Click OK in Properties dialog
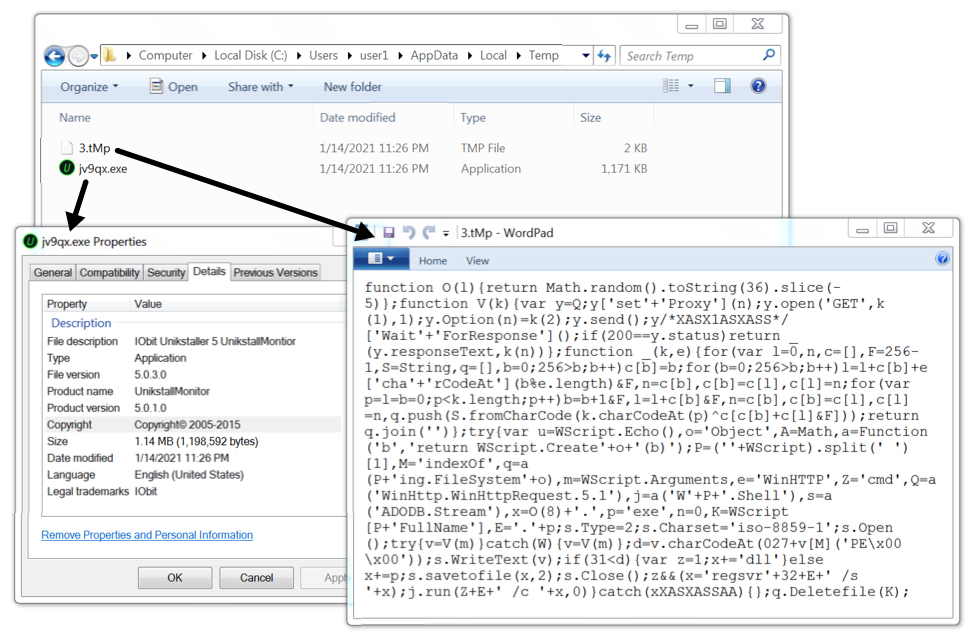The image size is (975, 640). coord(175,578)
